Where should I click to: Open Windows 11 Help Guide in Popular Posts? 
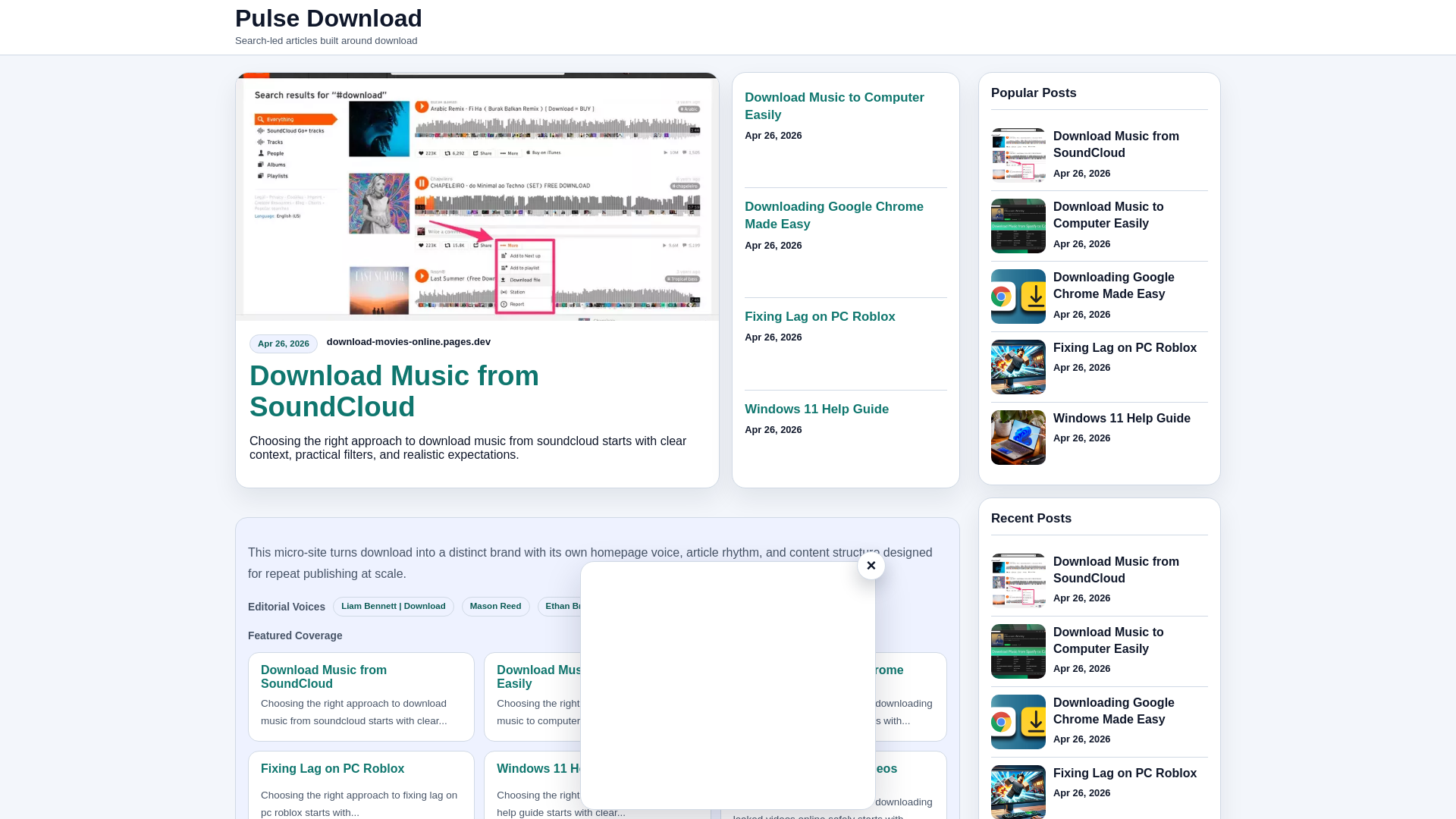tap(1122, 419)
